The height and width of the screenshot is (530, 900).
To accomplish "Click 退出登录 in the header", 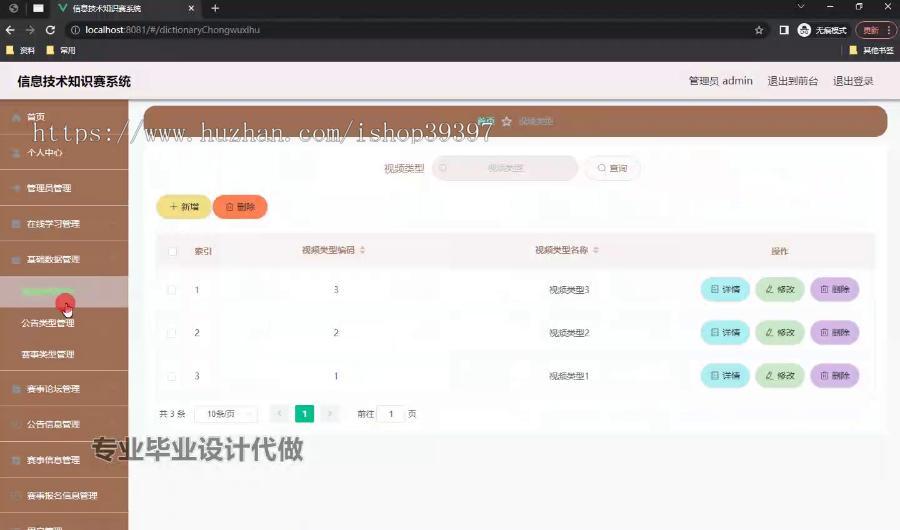I will 853,81.
